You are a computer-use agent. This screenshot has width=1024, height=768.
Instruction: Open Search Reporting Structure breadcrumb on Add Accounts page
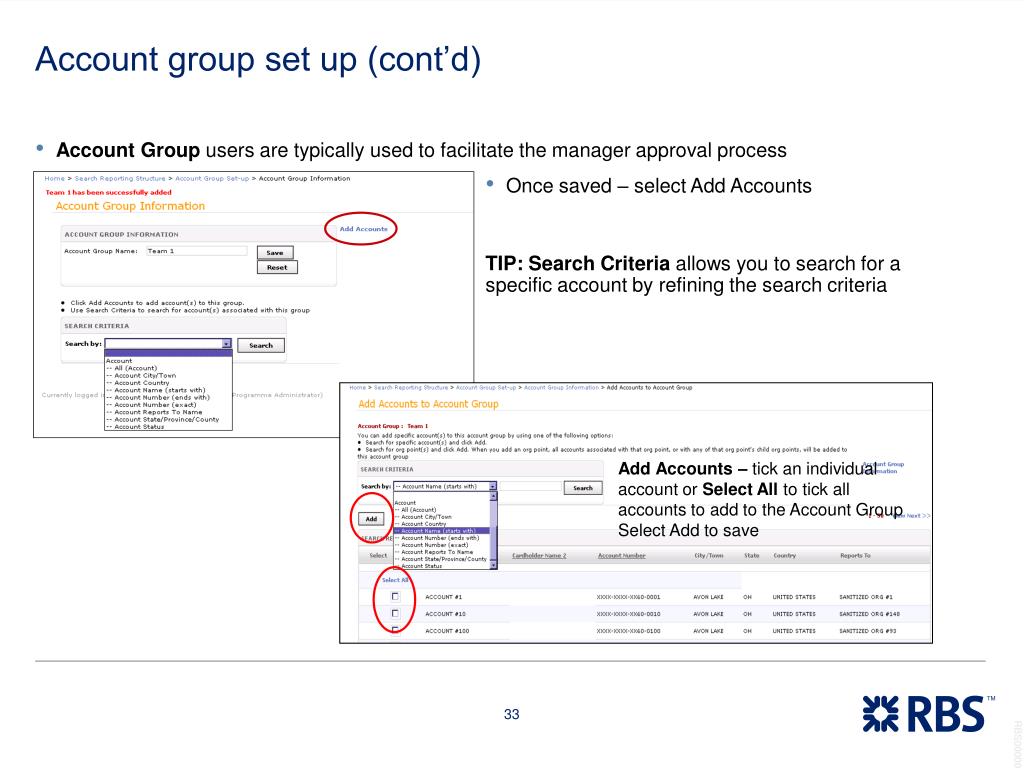point(411,388)
